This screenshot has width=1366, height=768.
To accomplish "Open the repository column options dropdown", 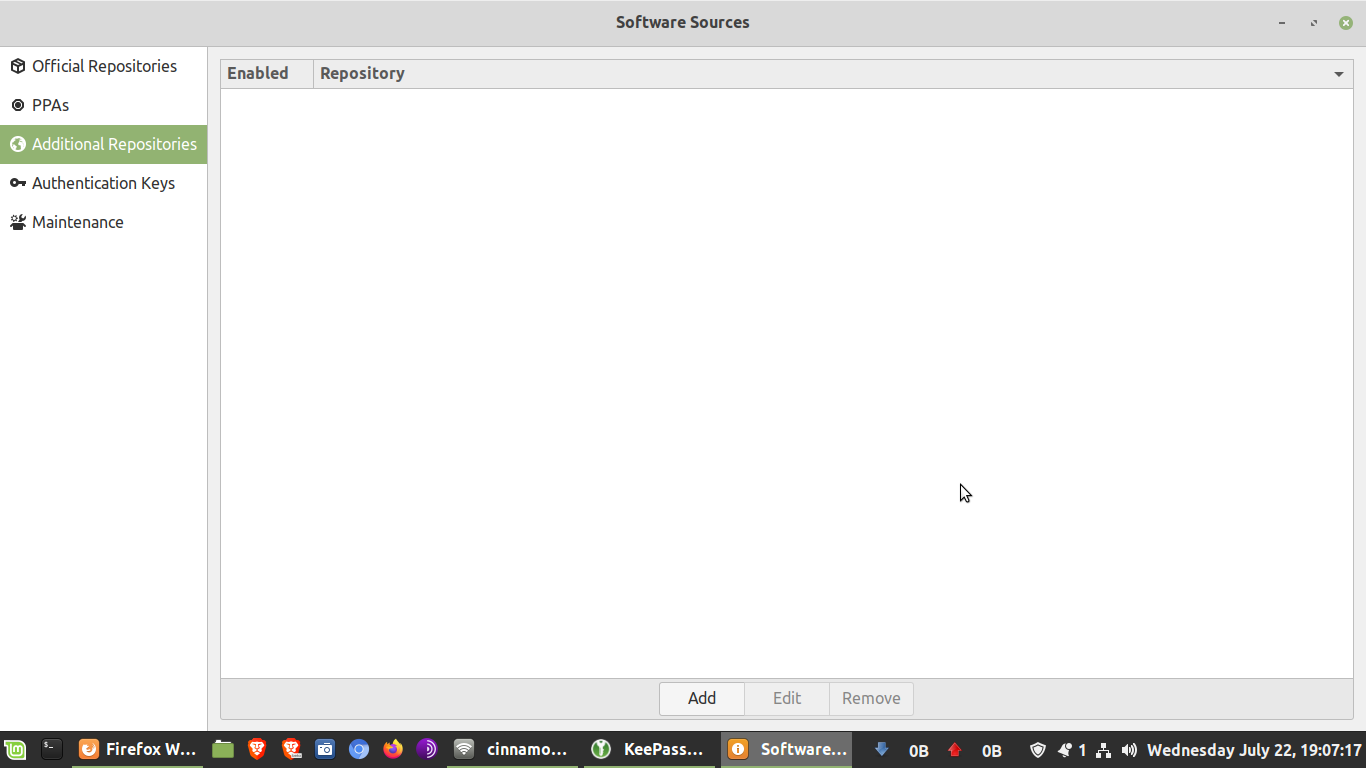I will 1339,73.
